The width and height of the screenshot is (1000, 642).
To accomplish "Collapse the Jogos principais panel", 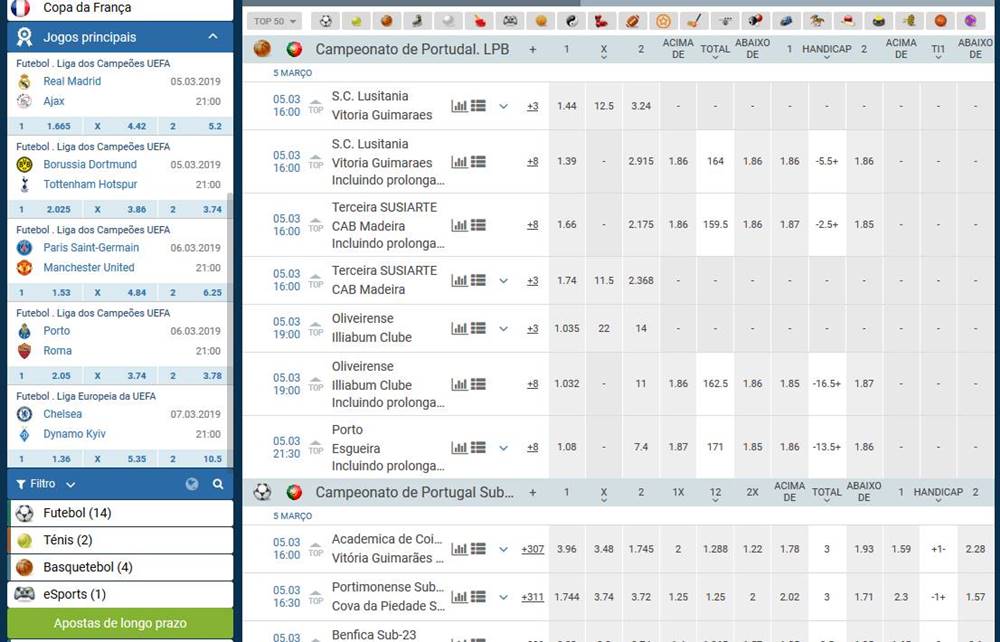I will click(213, 37).
